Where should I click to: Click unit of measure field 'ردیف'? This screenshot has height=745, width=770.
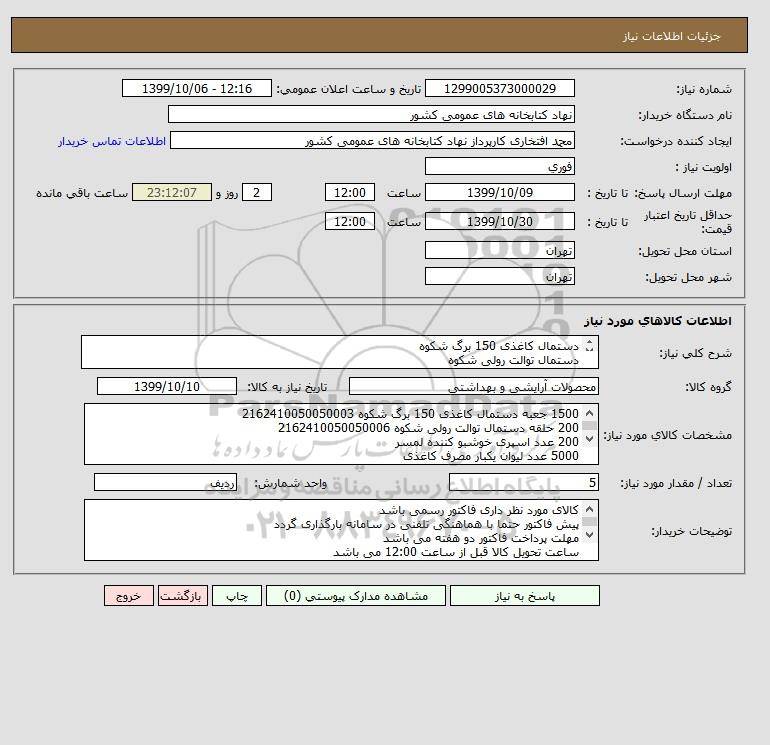point(165,483)
